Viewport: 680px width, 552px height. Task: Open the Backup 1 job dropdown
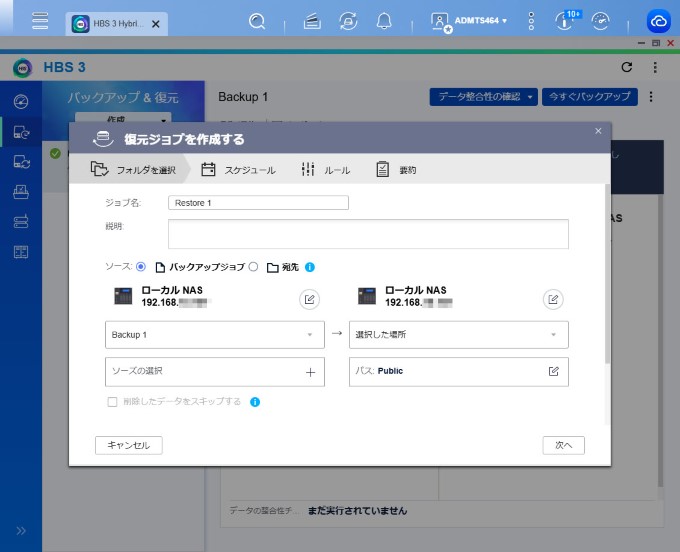[215, 335]
